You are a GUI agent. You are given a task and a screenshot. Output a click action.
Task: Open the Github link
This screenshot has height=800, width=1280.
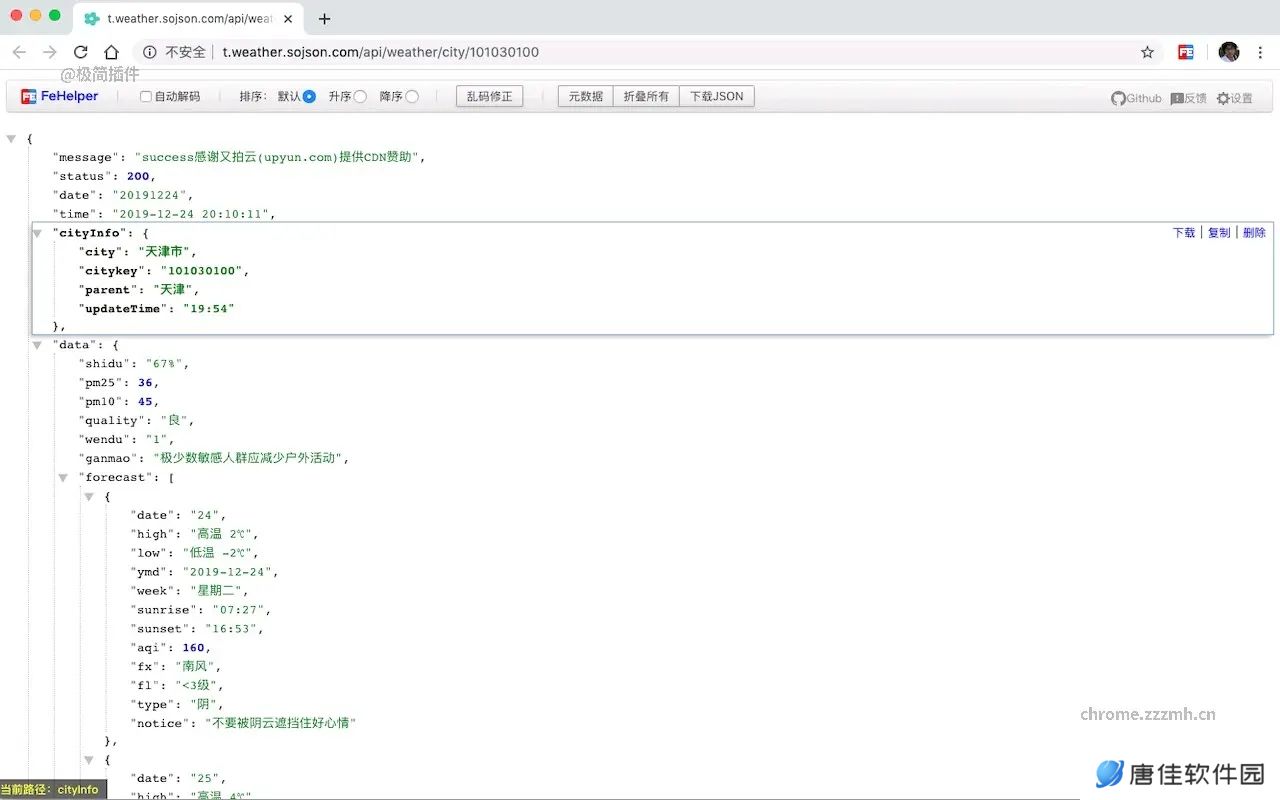tap(1136, 98)
